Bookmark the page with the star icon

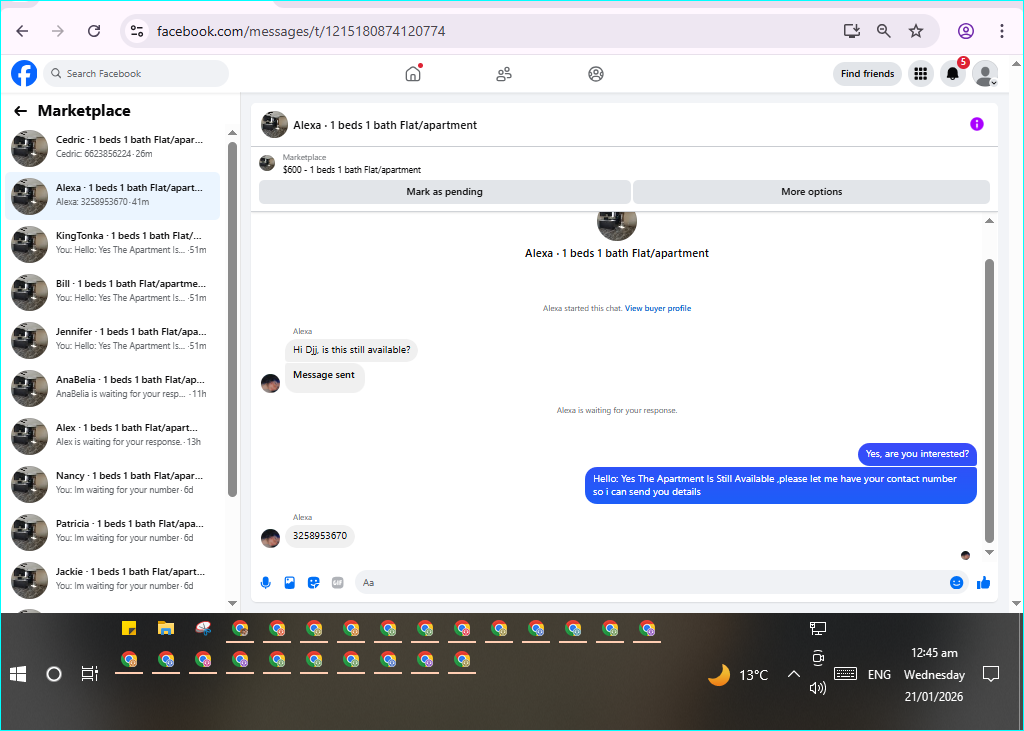[x=916, y=31]
